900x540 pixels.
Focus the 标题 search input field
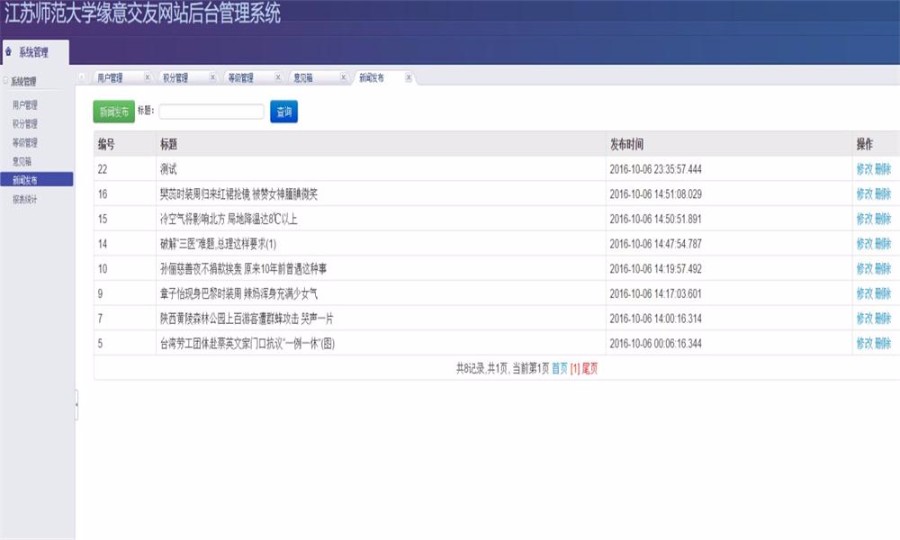(211, 111)
